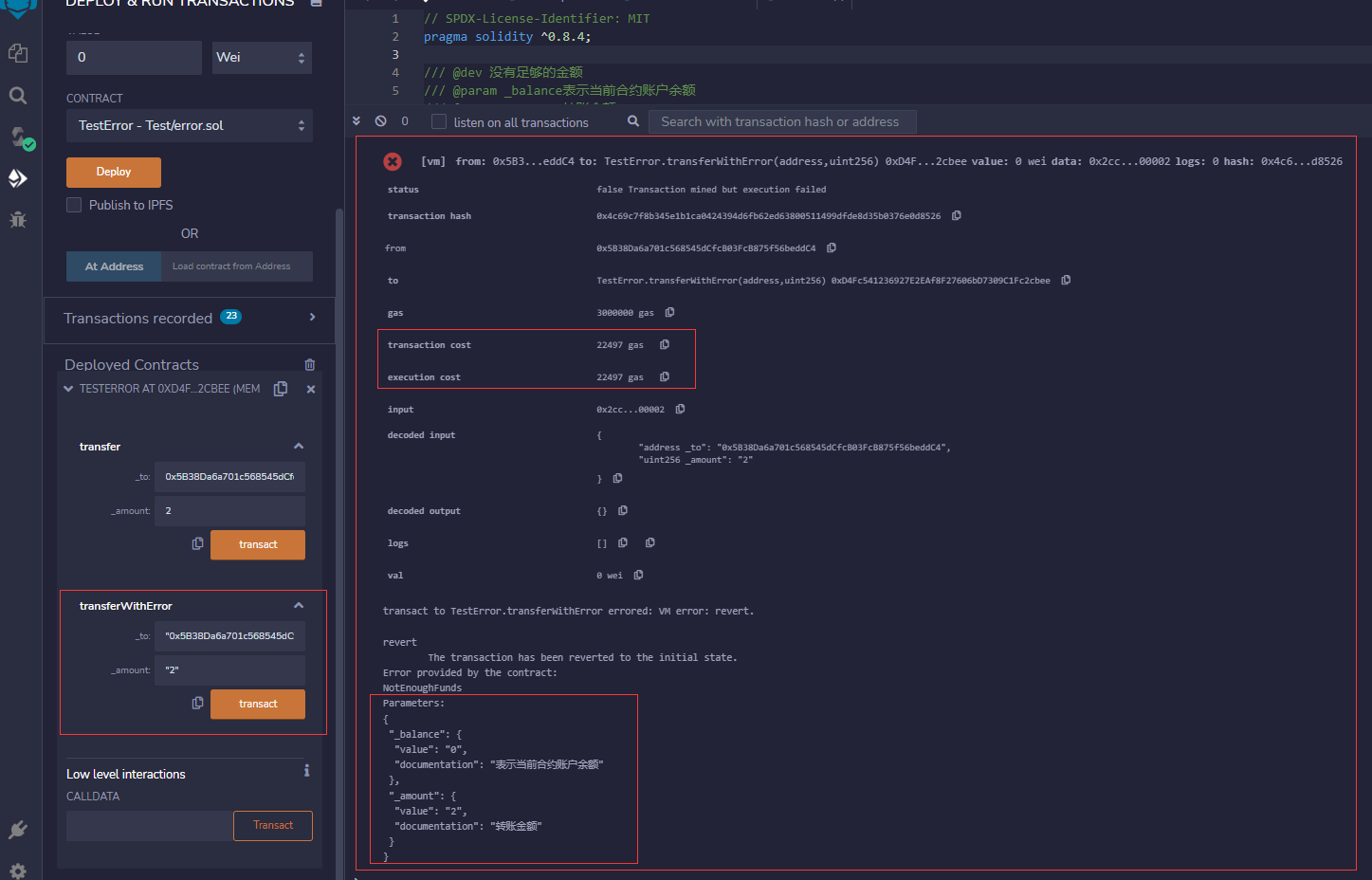Copy the transaction hash value

click(x=956, y=215)
